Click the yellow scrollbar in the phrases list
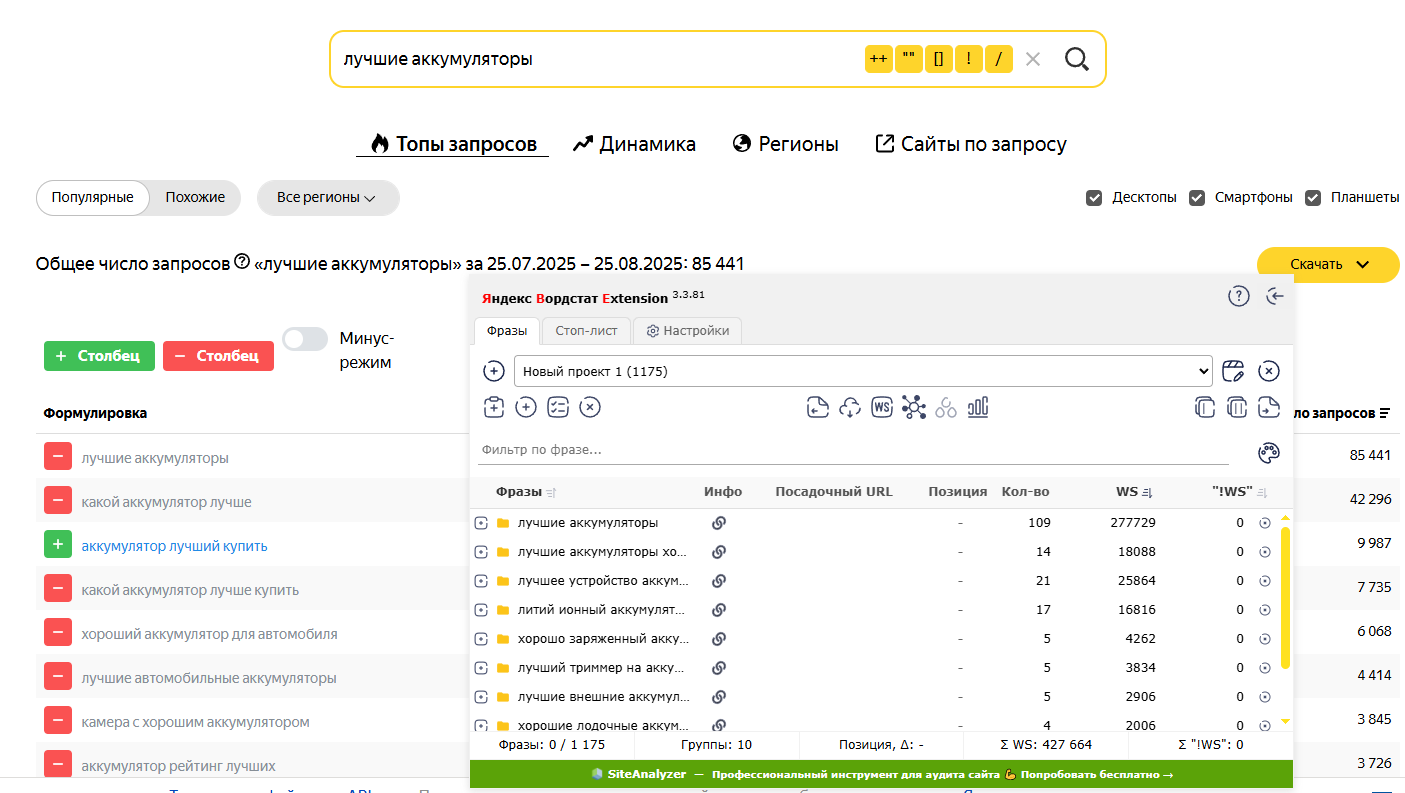 click(x=1286, y=597)
